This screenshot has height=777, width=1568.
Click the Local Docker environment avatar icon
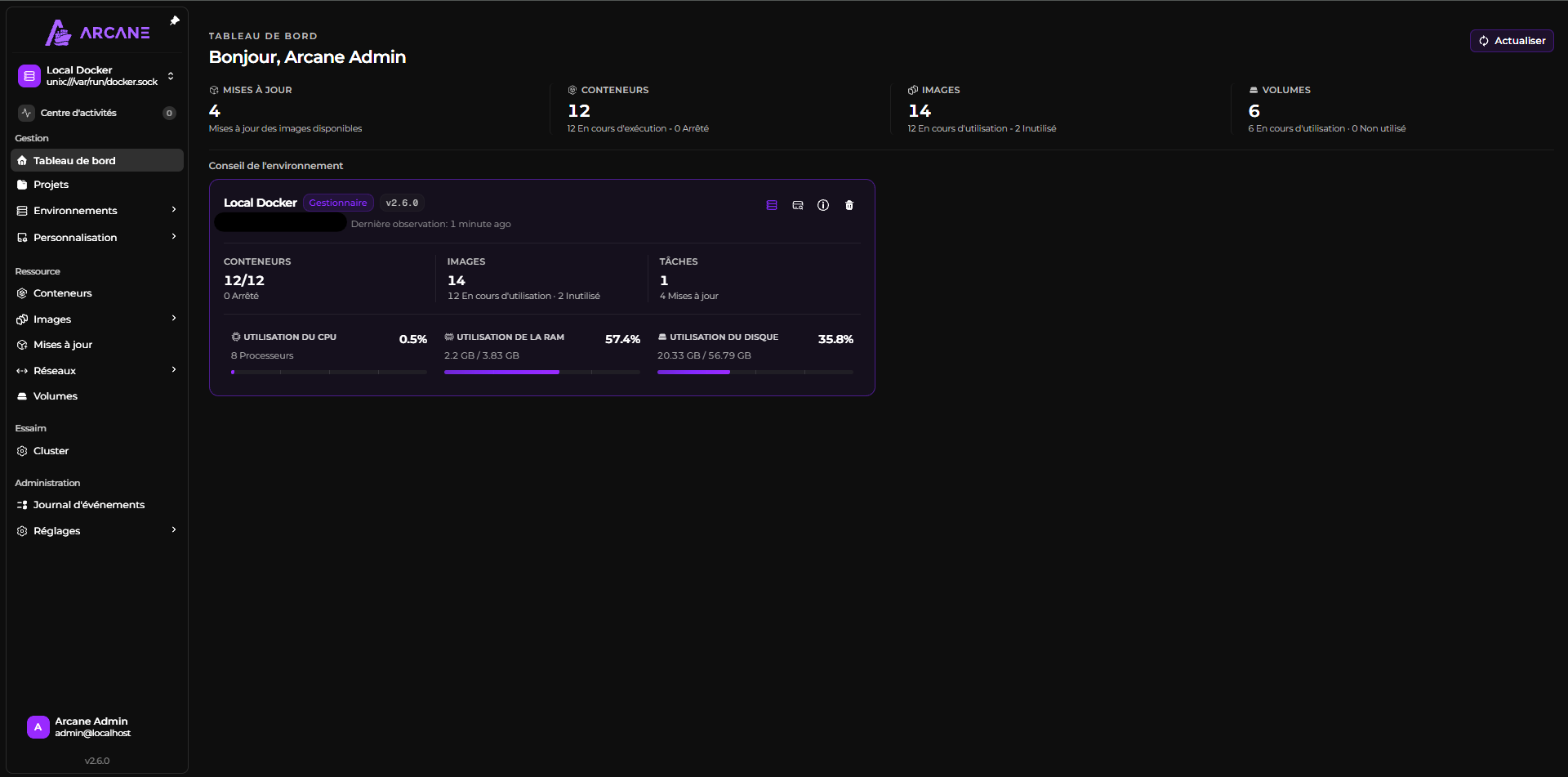[29, 76]
